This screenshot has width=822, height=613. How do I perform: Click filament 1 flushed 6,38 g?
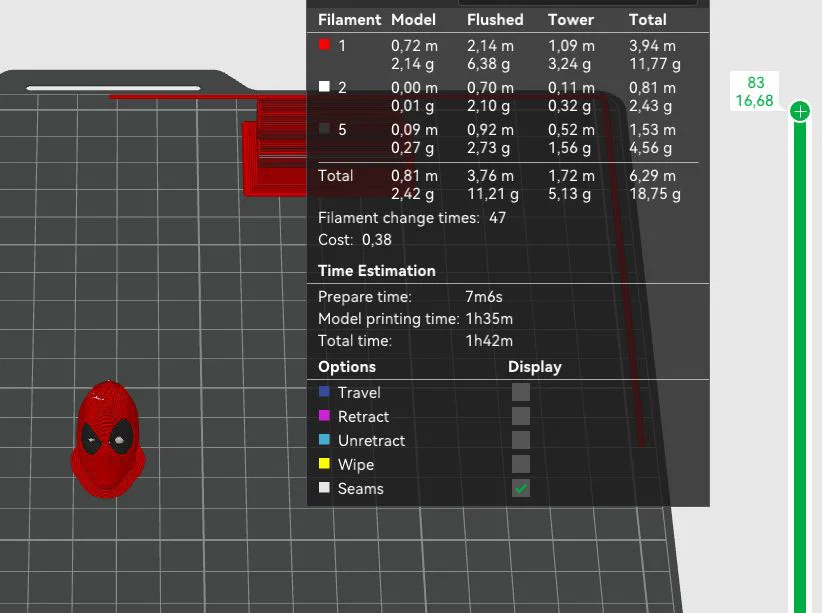coord(488,64)
